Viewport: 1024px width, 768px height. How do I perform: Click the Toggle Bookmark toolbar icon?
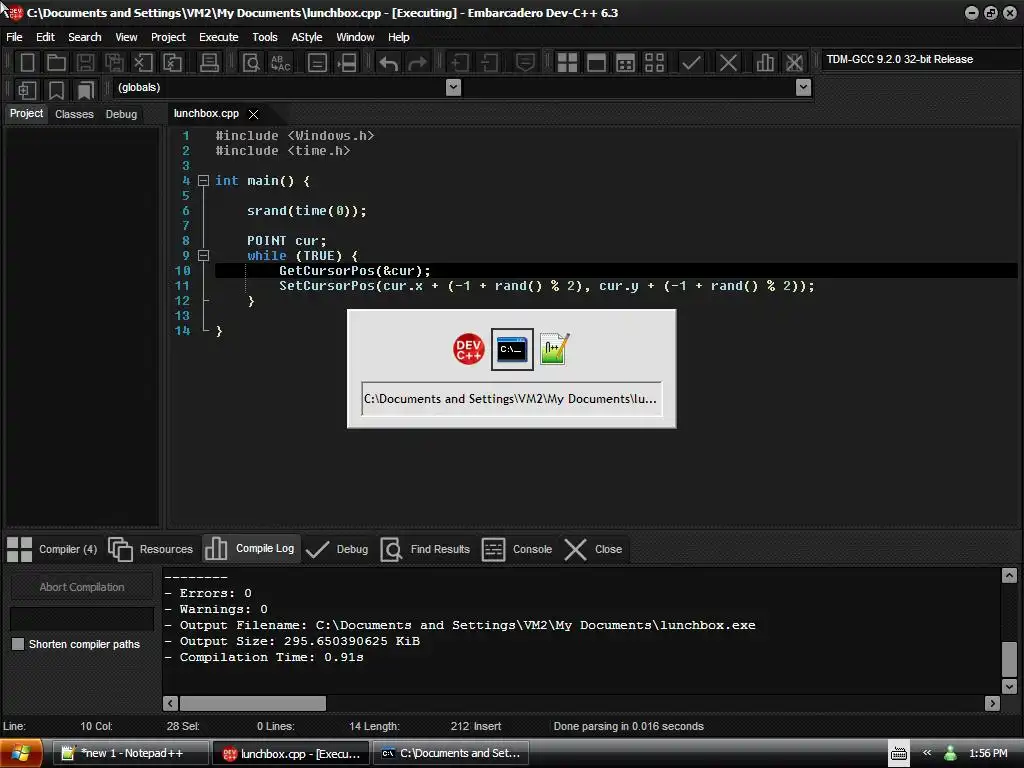point(57,90)
